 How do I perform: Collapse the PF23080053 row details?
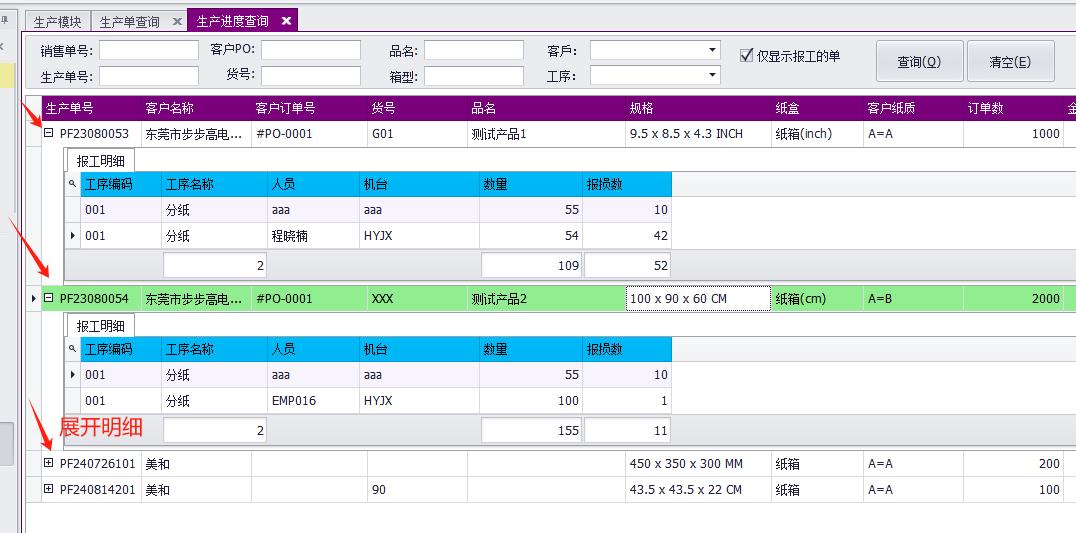[x=49, y=133]
